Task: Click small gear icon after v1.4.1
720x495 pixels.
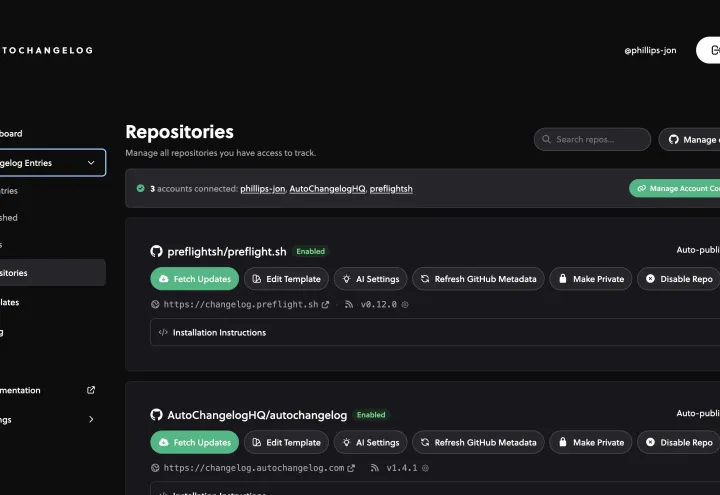Action: [425, 468]
